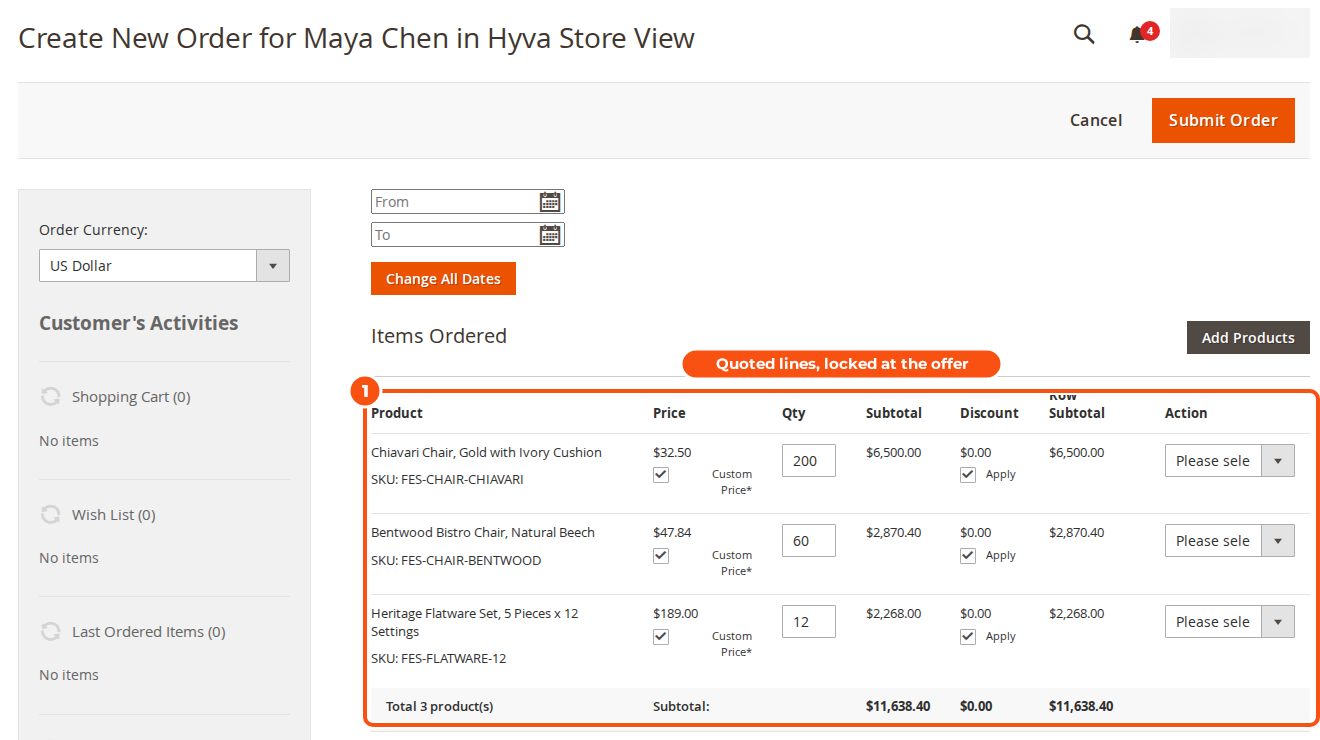
Task: Edit quantity field showing 12
Action: [808, 622]
